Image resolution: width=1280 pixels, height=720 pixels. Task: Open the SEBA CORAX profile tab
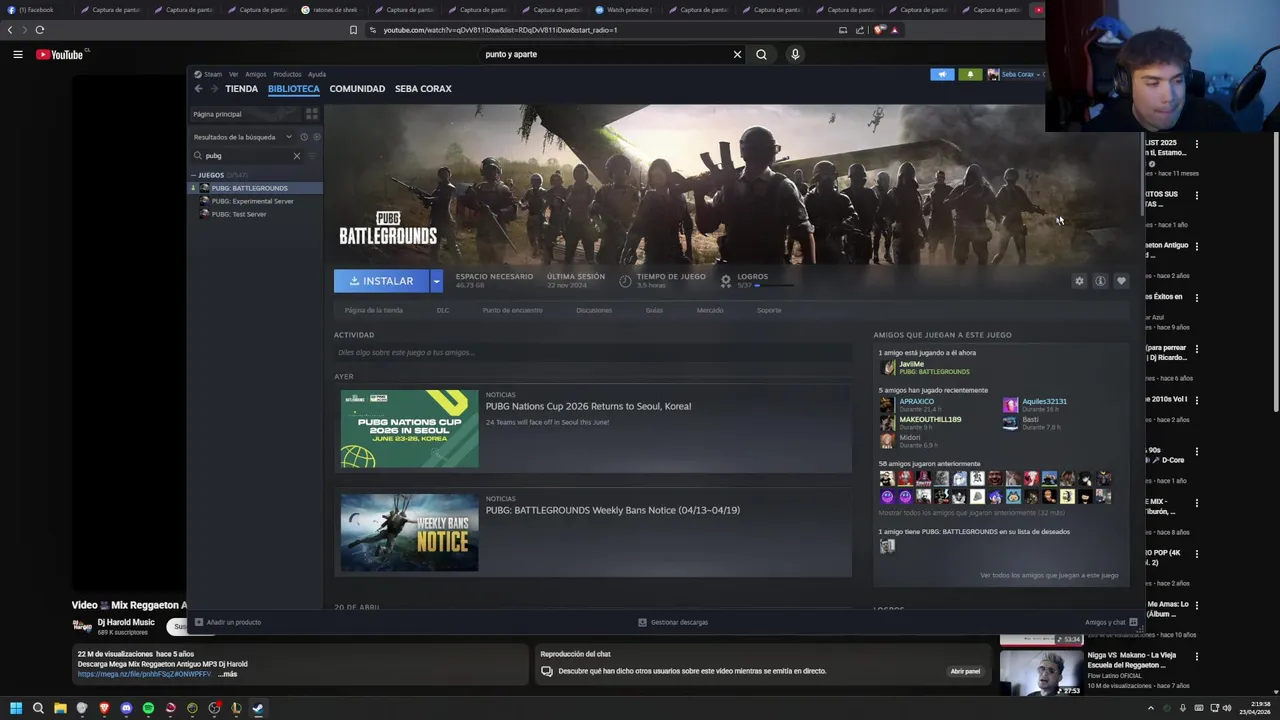point(423,89)
